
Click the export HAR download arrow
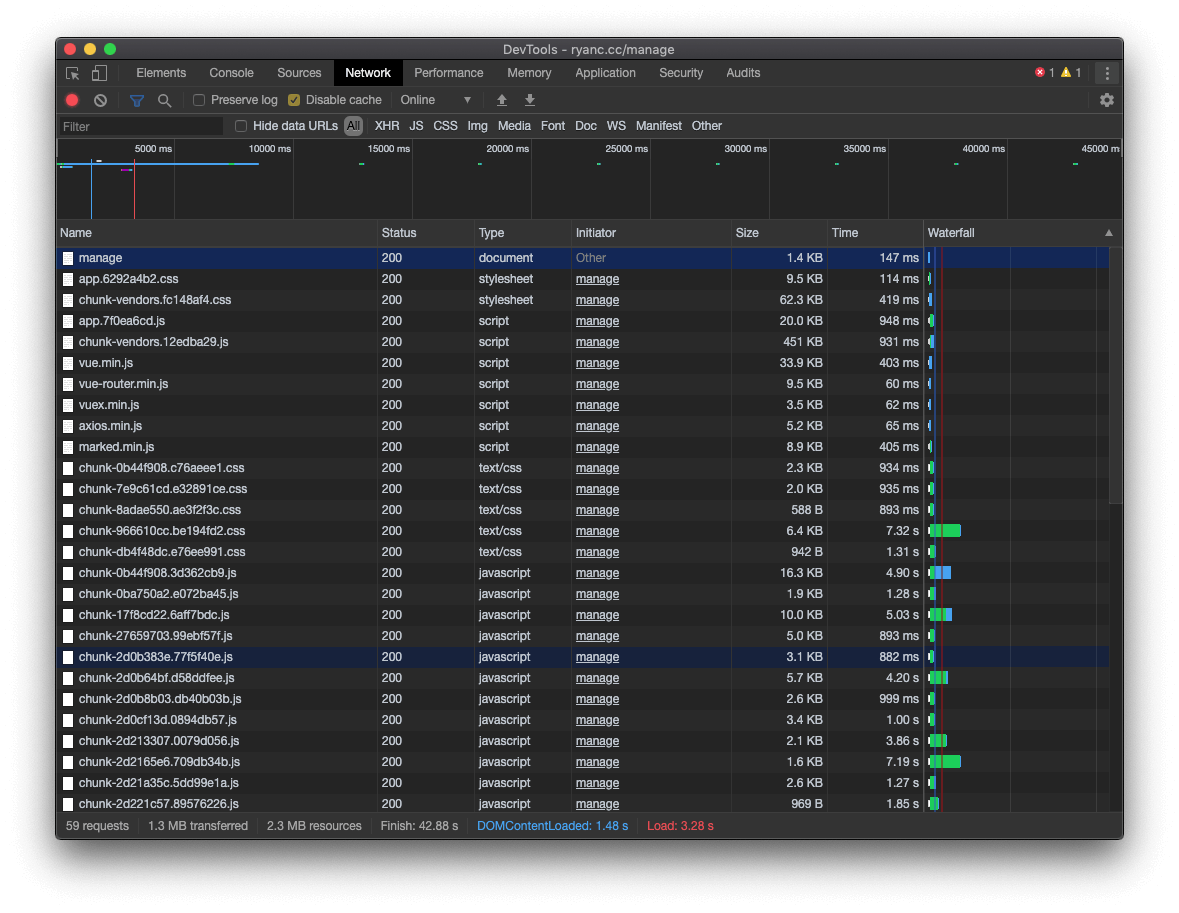[530, 100]
